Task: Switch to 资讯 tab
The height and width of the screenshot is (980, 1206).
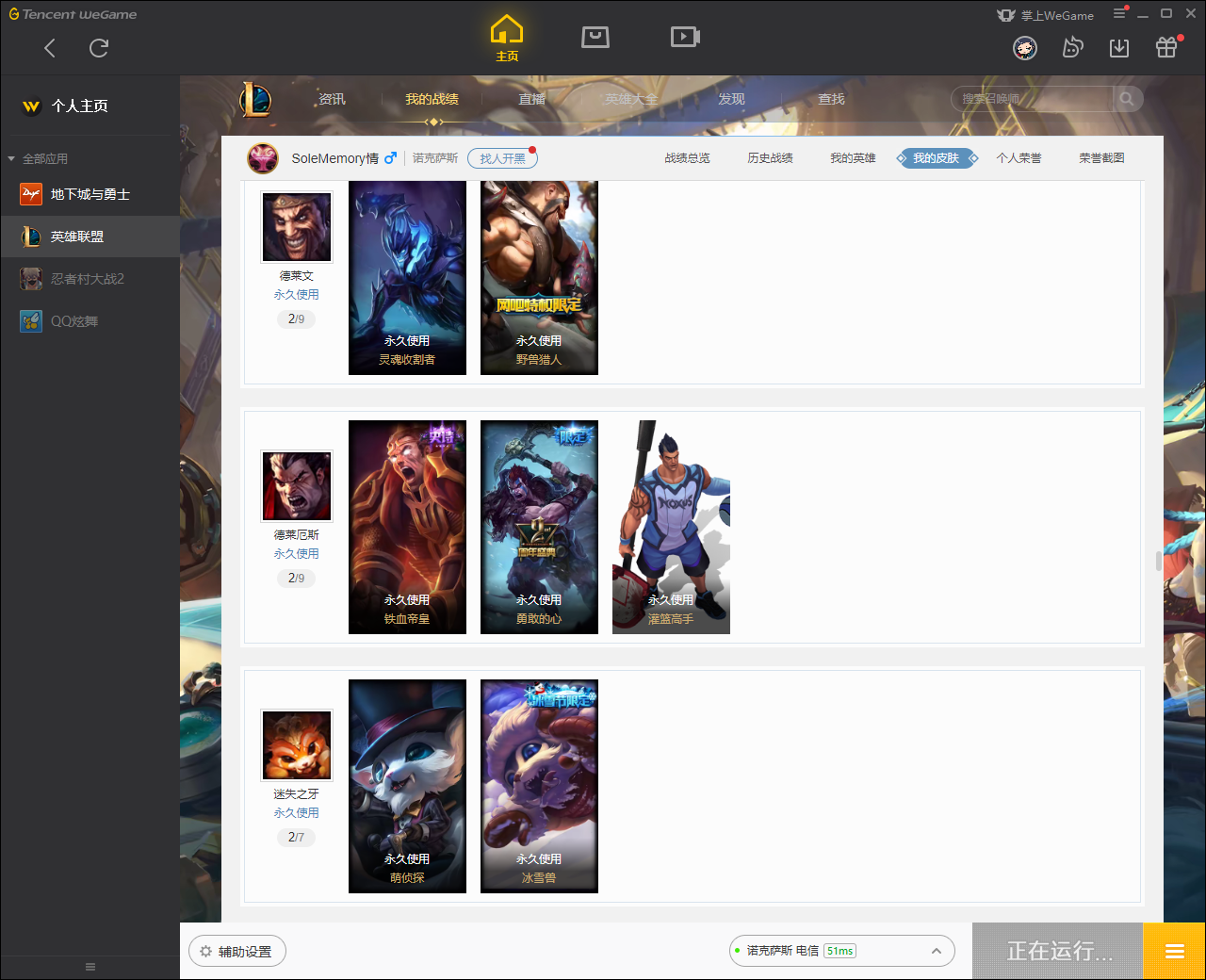Action: [x=332, y=99]
